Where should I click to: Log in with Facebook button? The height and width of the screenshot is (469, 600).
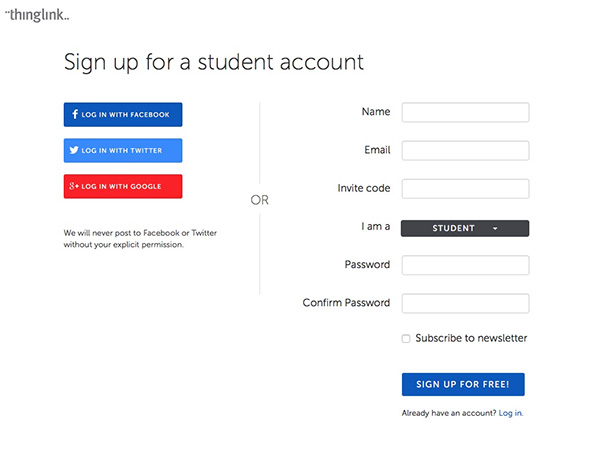click(123, 115)
